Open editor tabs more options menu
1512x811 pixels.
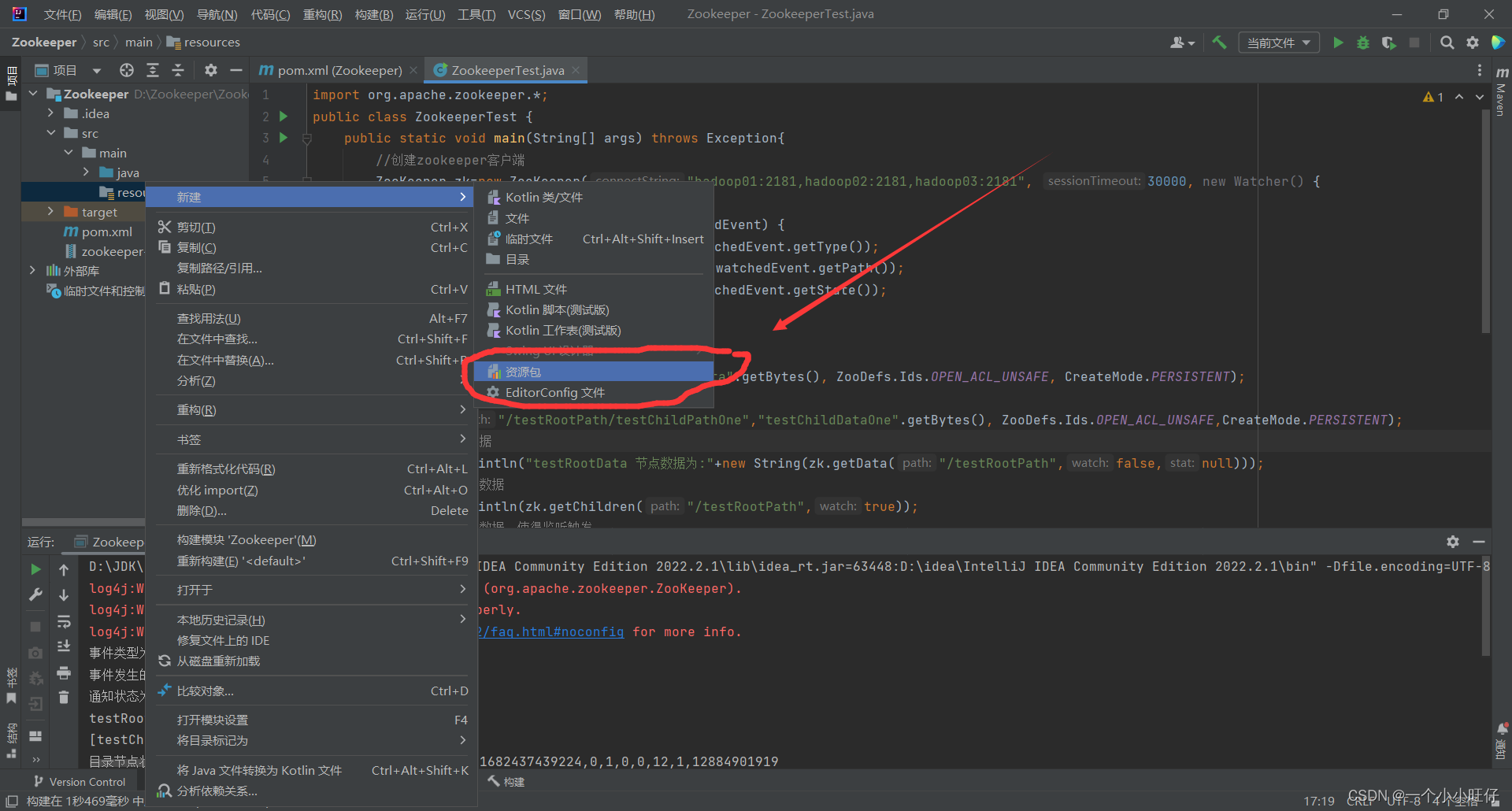point(1480,70)
